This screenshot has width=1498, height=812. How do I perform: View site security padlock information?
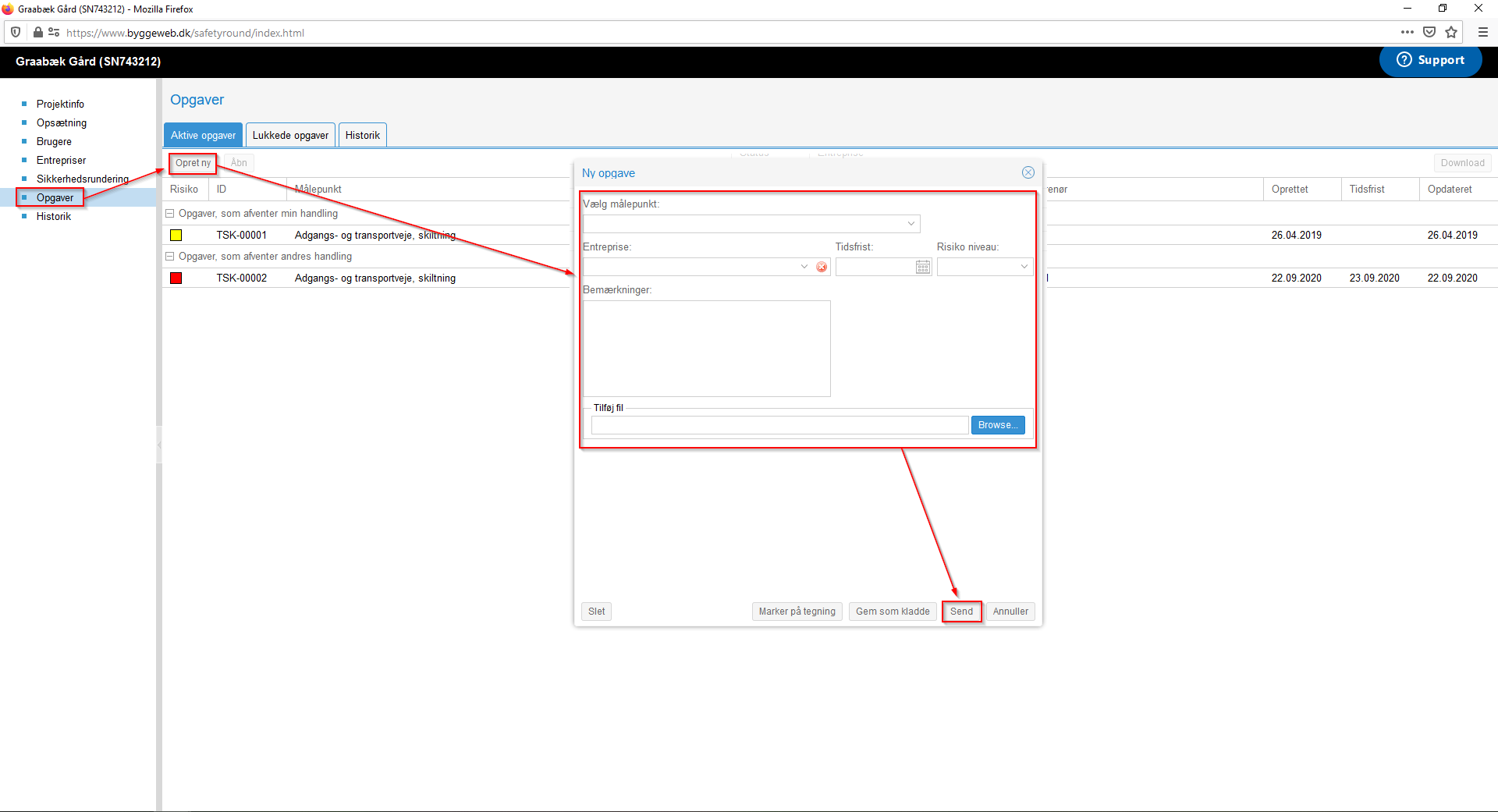tap(37, 32)
